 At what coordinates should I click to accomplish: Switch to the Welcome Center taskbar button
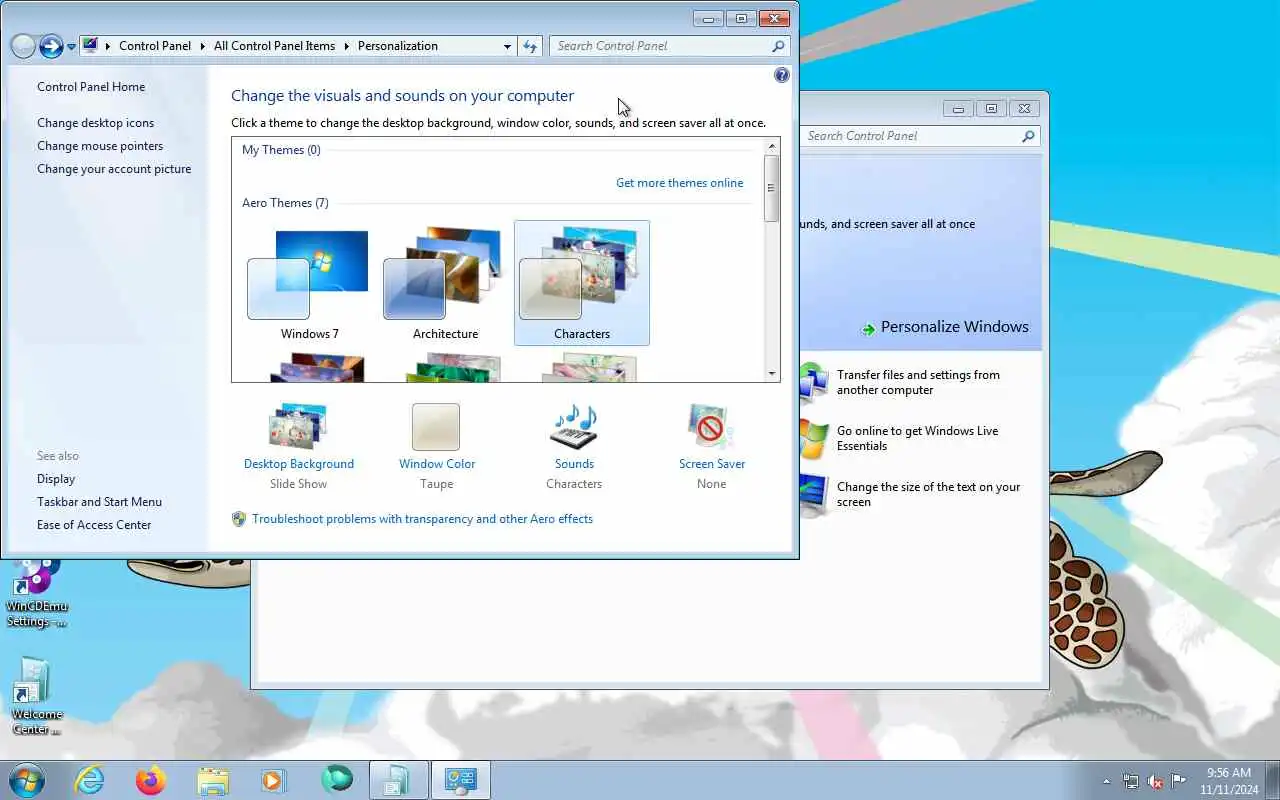click(399, 780)
